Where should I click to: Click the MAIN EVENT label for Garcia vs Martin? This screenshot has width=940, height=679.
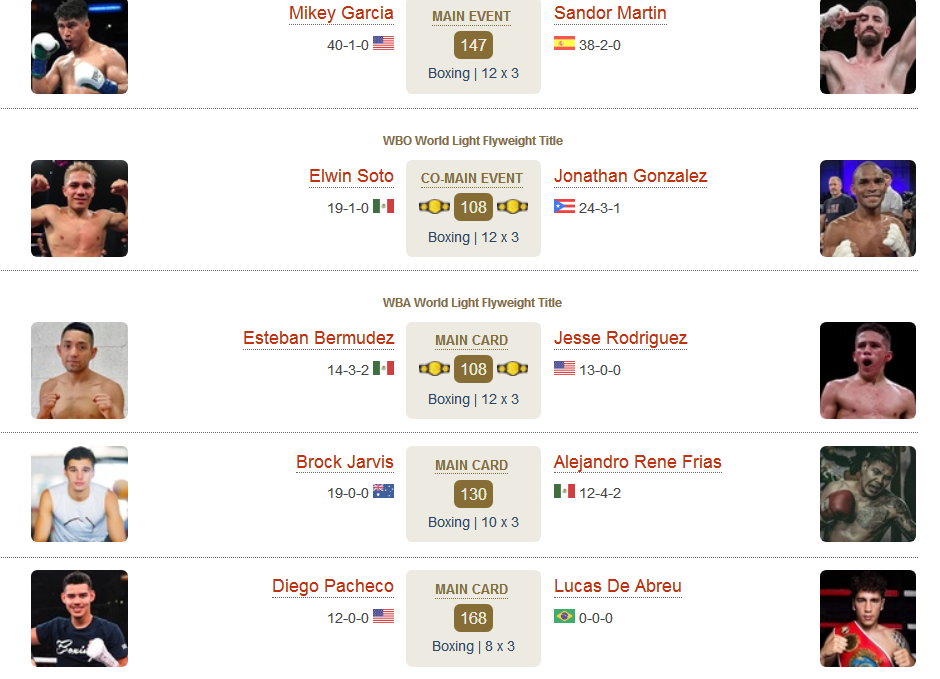click(x=472, y=17)
